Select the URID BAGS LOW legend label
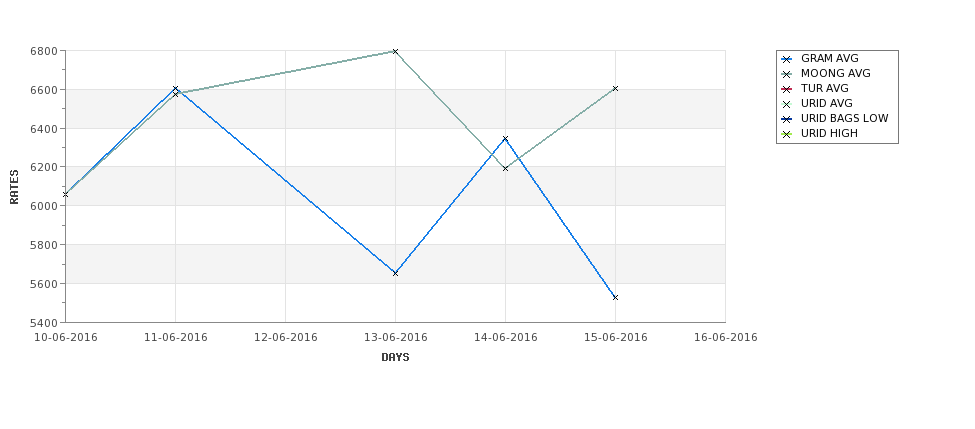This screenshot has height=429, width=975. 844,118
